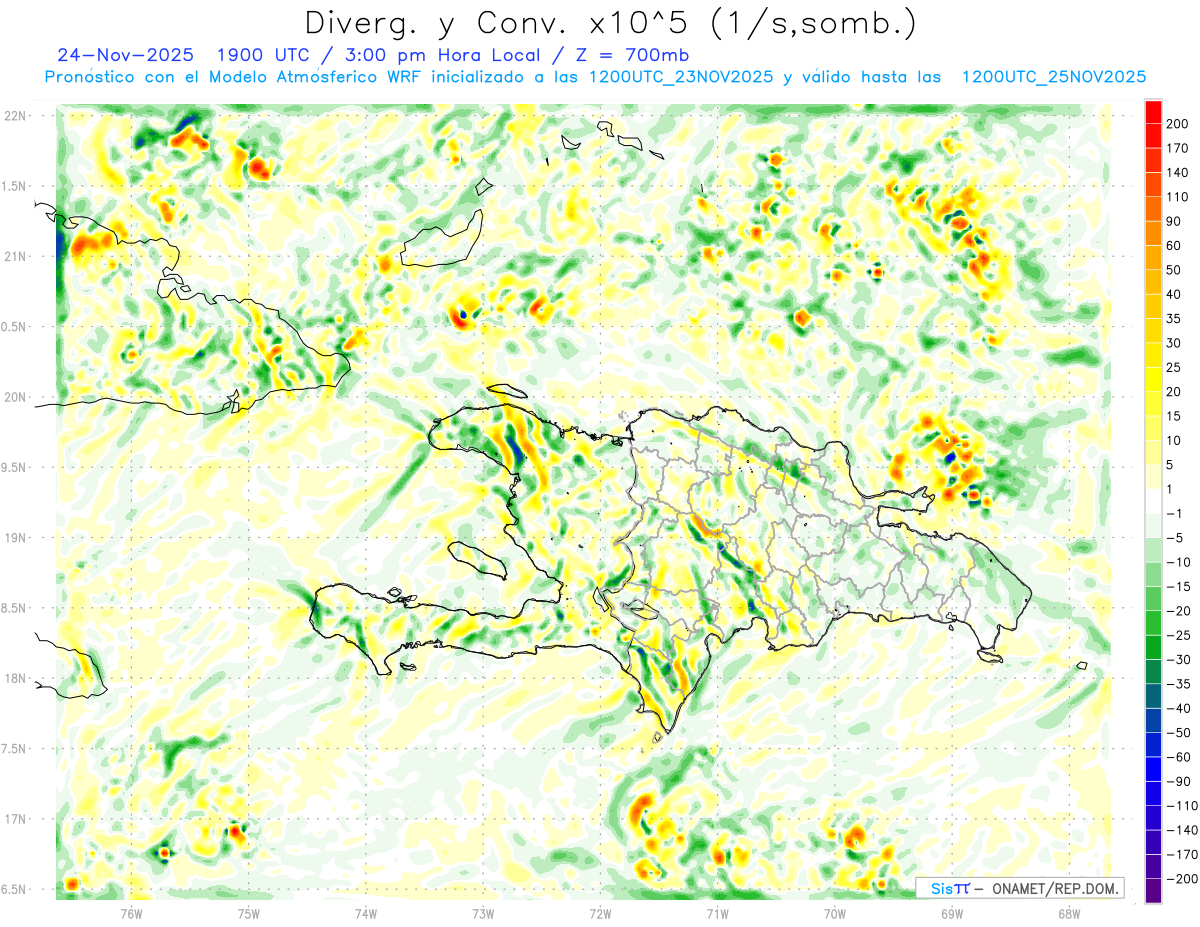Click the dark purple bottom colorbar segment
1200x927 pixels.
tap(1153, 891)
